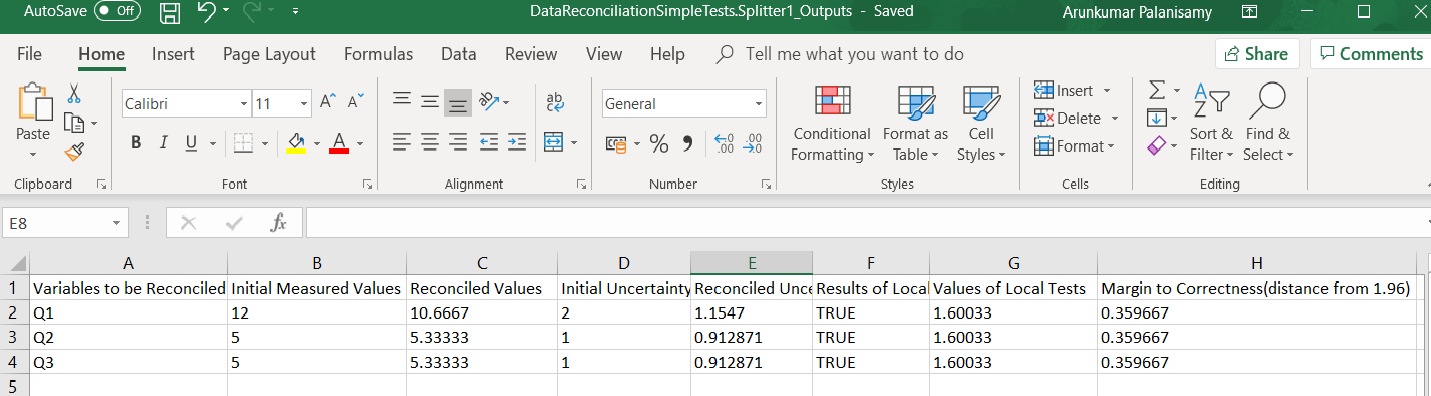
Task: Click the Cut scissors icon
Action: tap(73, 94)
